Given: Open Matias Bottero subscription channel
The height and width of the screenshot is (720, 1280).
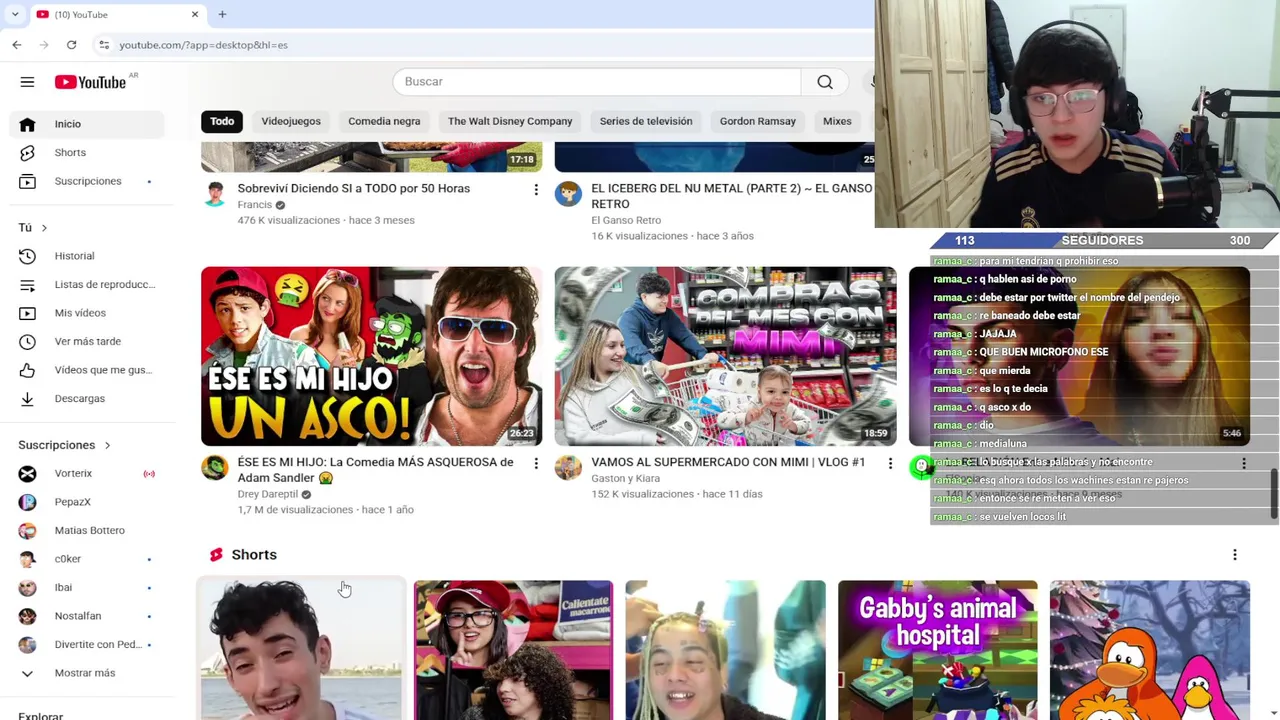Looking at the screenshot, I should [87, 530].
